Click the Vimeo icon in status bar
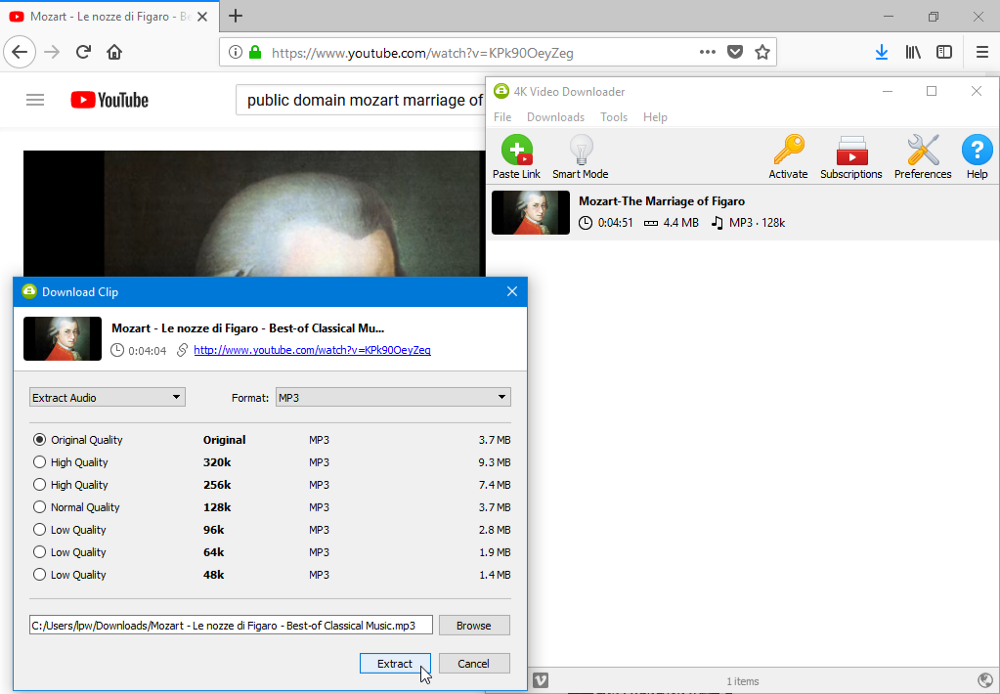This screenshot has width=1000, height=694. (x=540, y=681)
